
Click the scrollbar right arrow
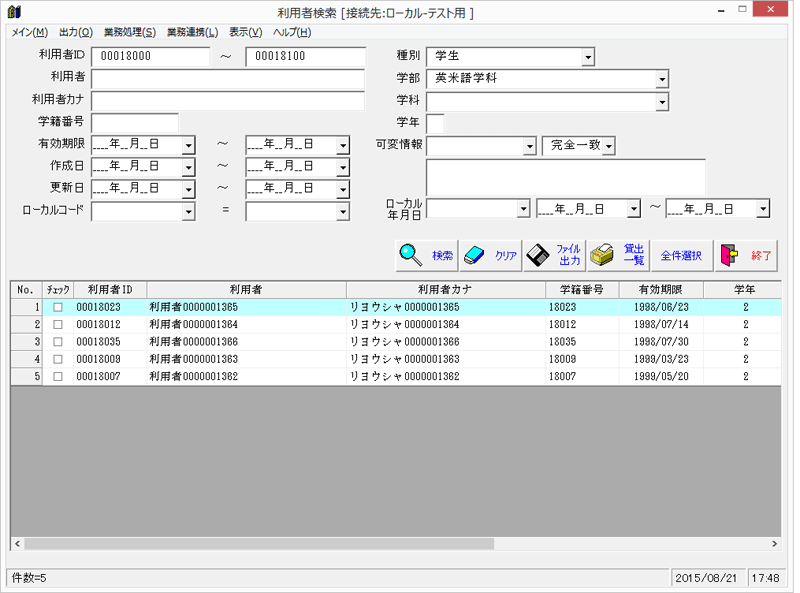click(x=774, y=544)
